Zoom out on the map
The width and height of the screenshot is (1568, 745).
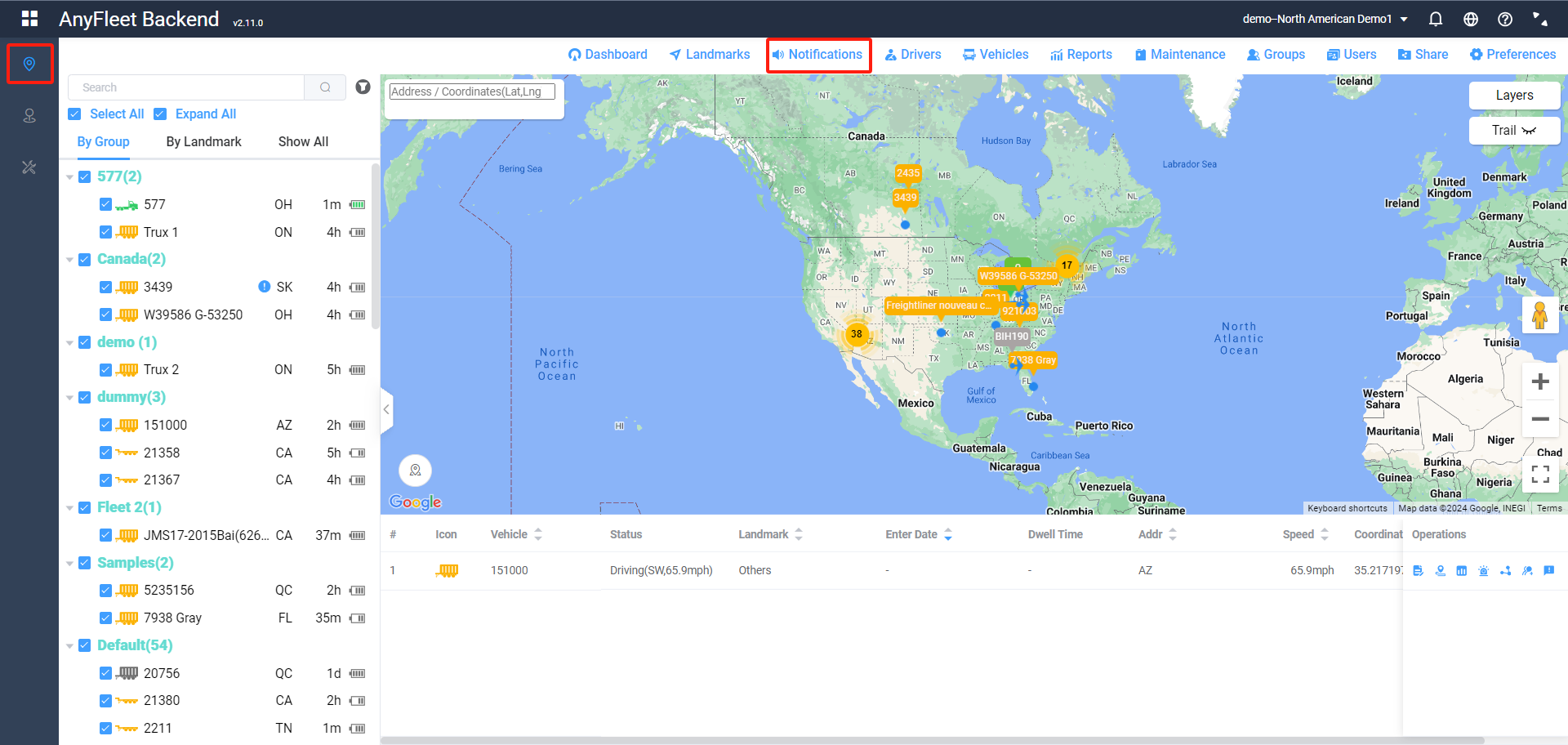click(1540, 419)
